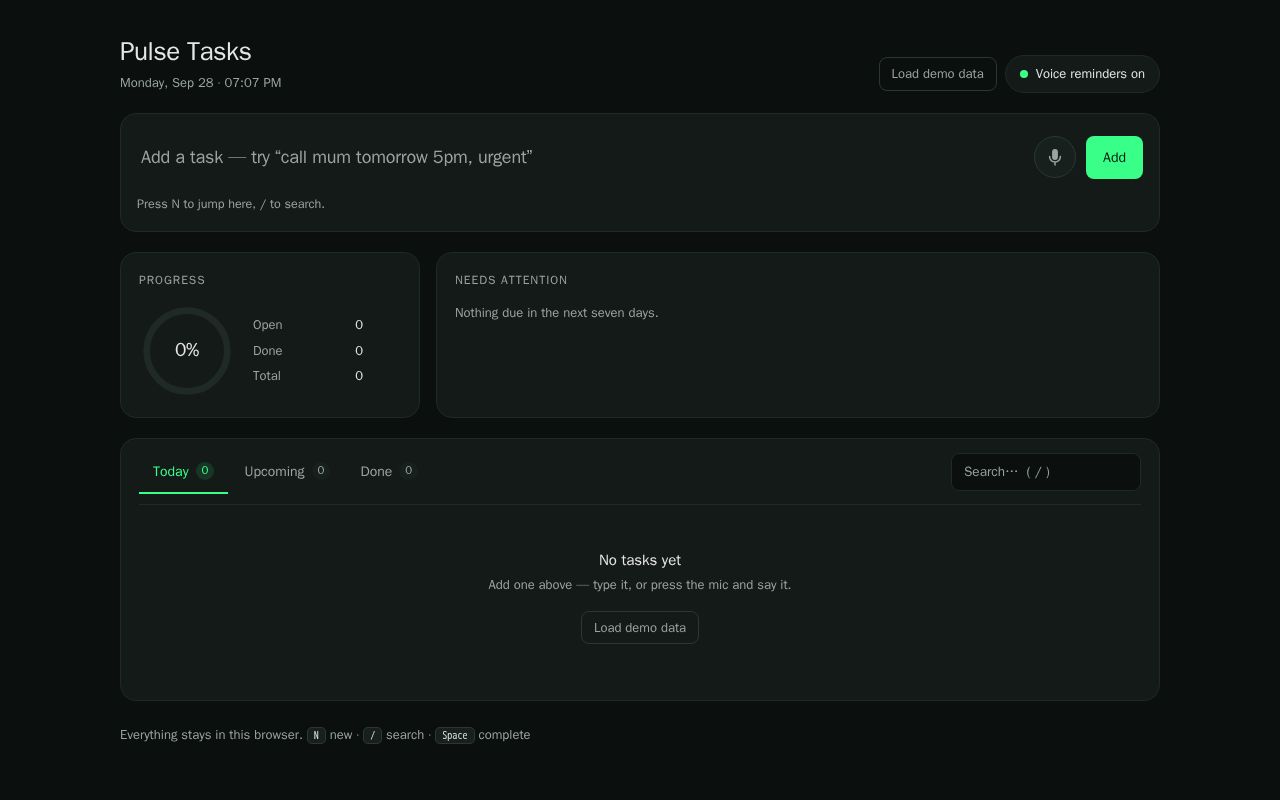Switch to the Today tab
1280x800 pixels.
coord(183,471)
